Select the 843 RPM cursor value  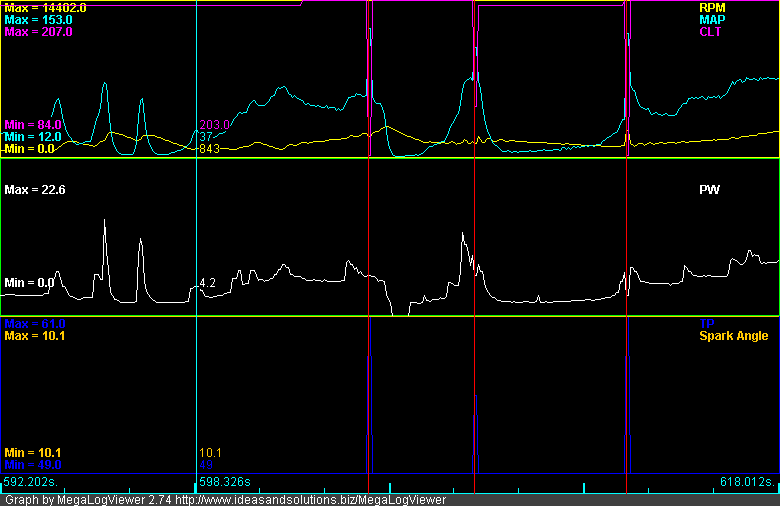pyautogui.click(x=210, y=149)
